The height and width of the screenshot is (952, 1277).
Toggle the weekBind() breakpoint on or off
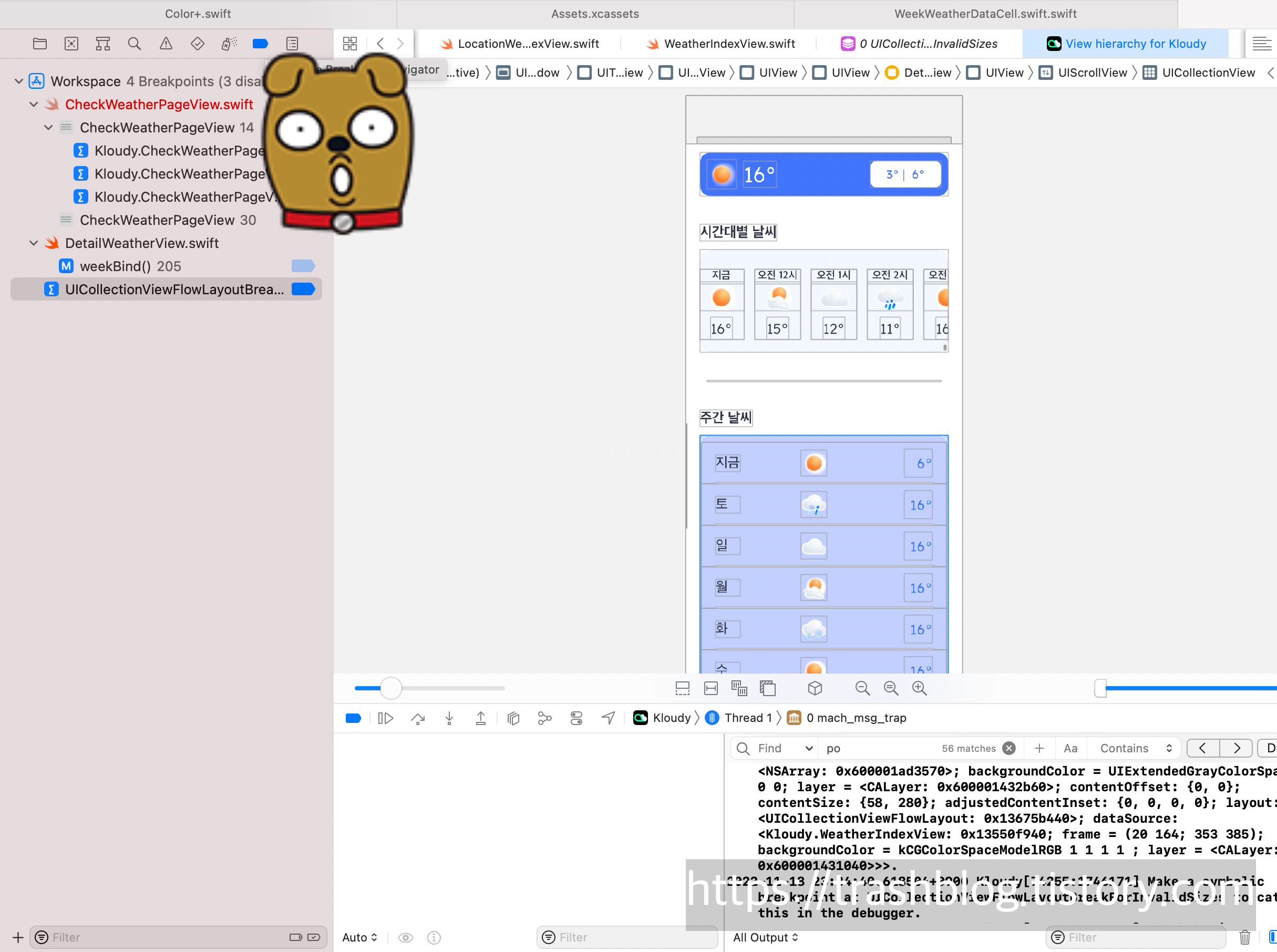click(303, 266)
